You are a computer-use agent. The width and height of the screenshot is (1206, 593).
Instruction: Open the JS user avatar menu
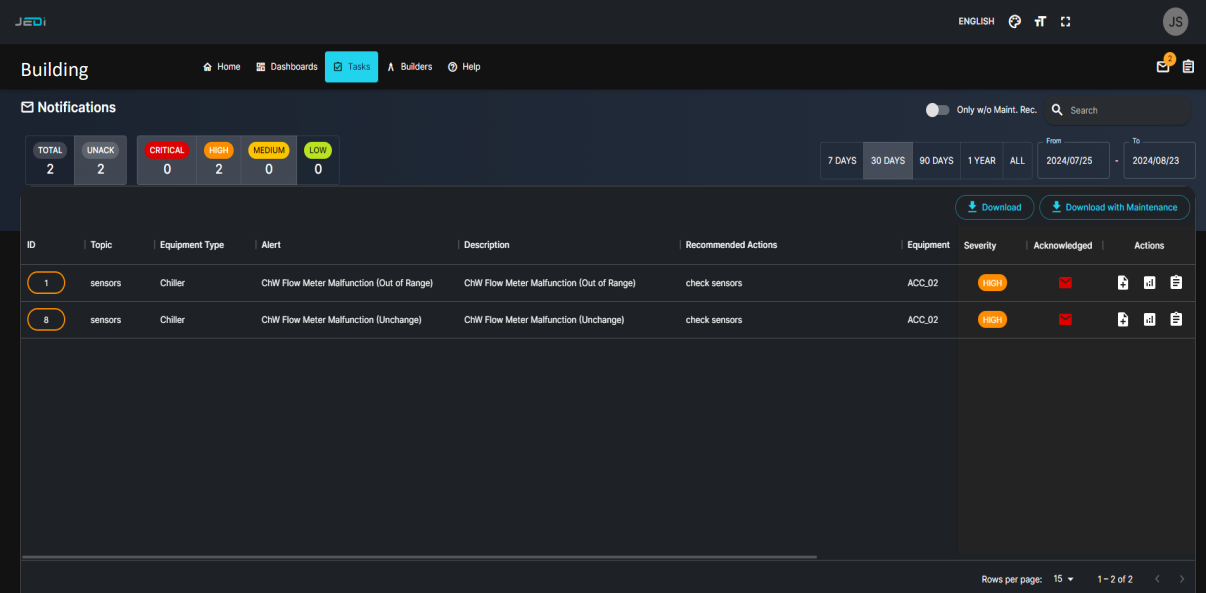(x=1176, y=21)
